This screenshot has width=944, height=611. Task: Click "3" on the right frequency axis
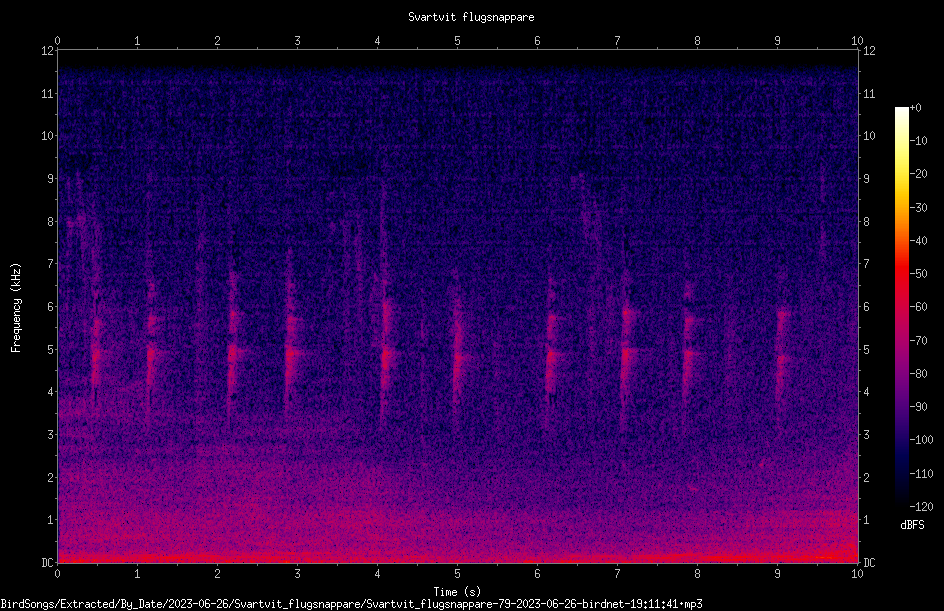click(x=866, y=435)
